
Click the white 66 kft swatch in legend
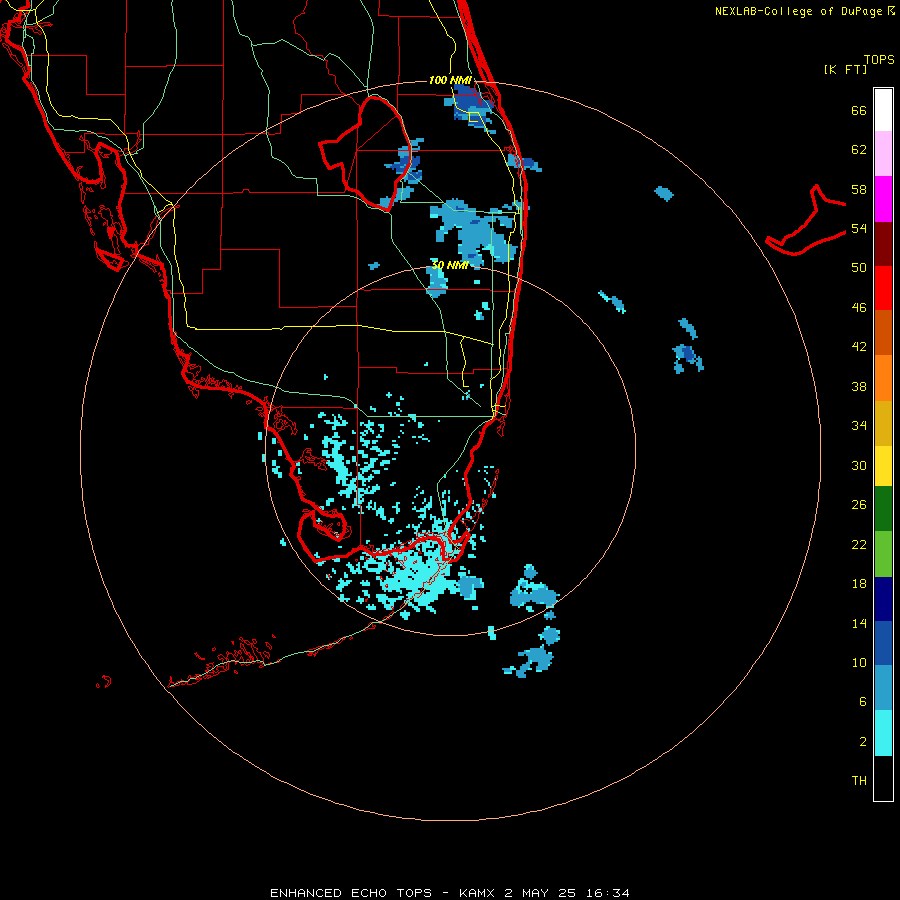pos(883,110)
